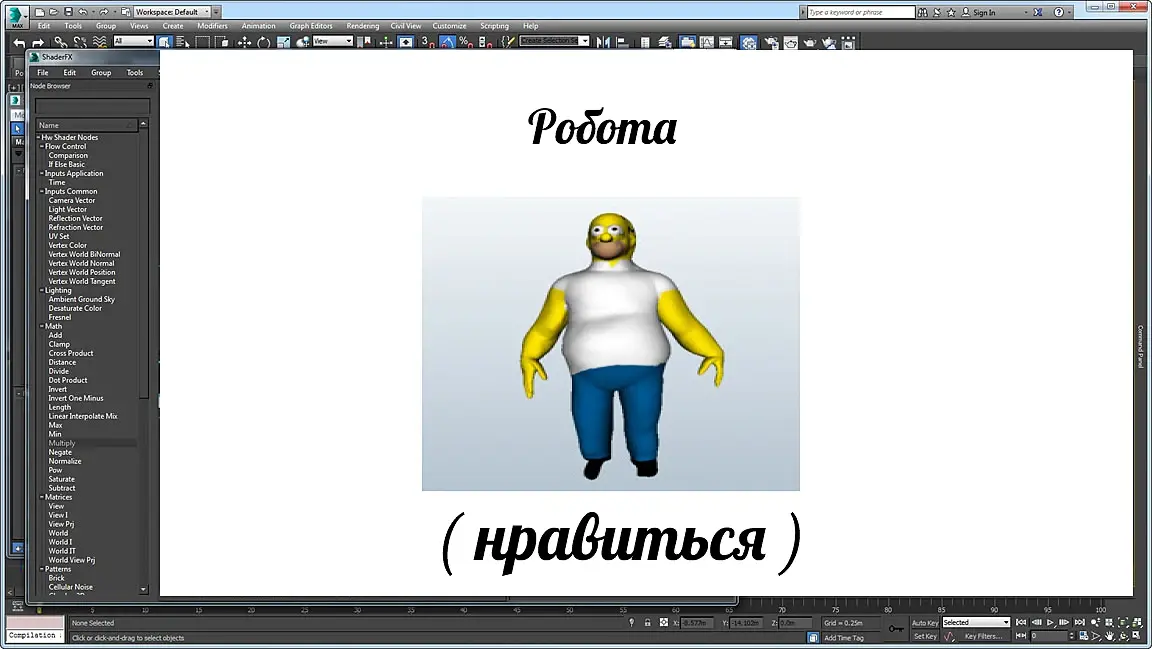Screen dimensions: 1152x649
Task: Click the Render Production teapot icon
Action: [809, 43]
